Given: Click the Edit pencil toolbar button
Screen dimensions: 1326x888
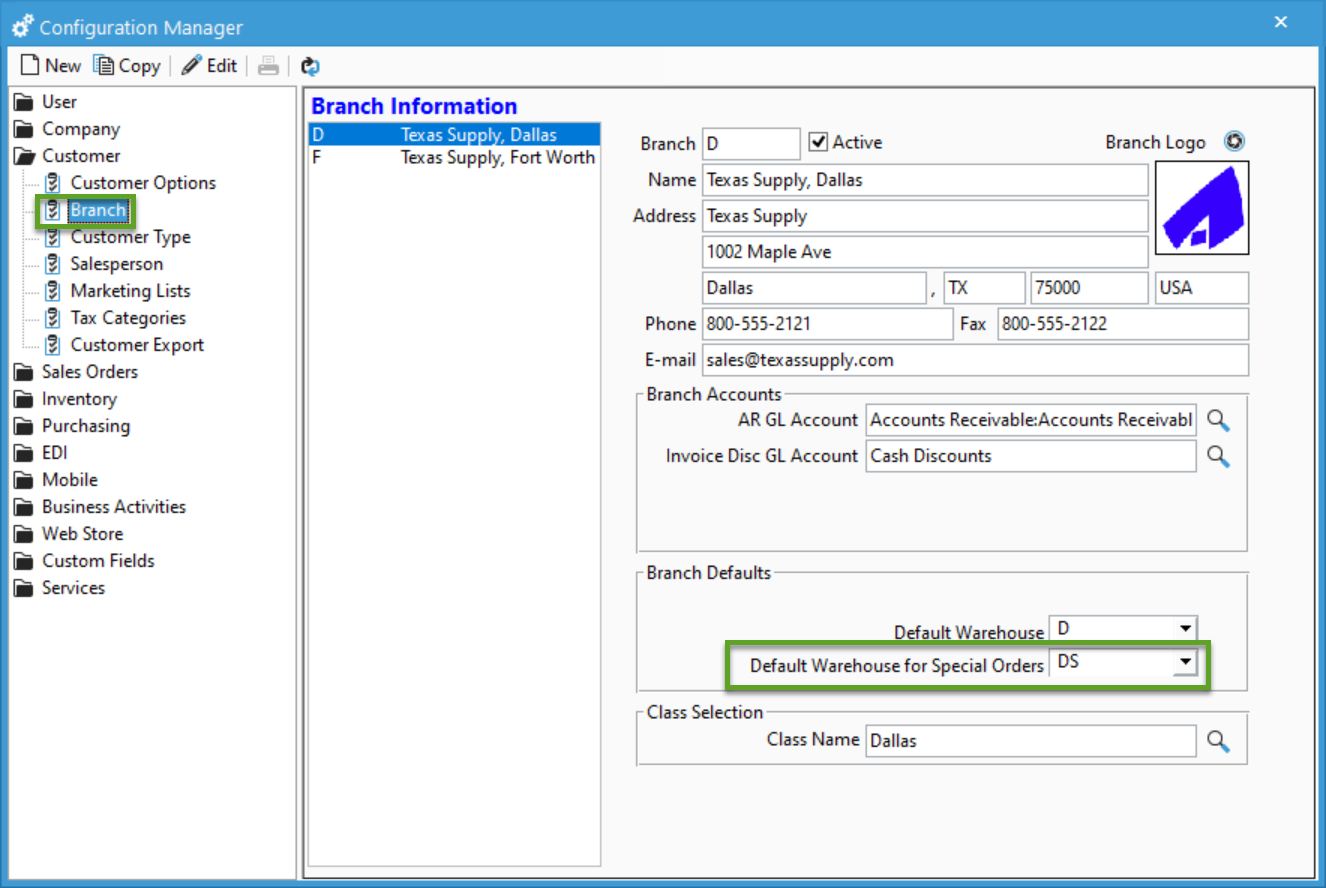Looking at the screenshot, I should (x=210, y=66).
